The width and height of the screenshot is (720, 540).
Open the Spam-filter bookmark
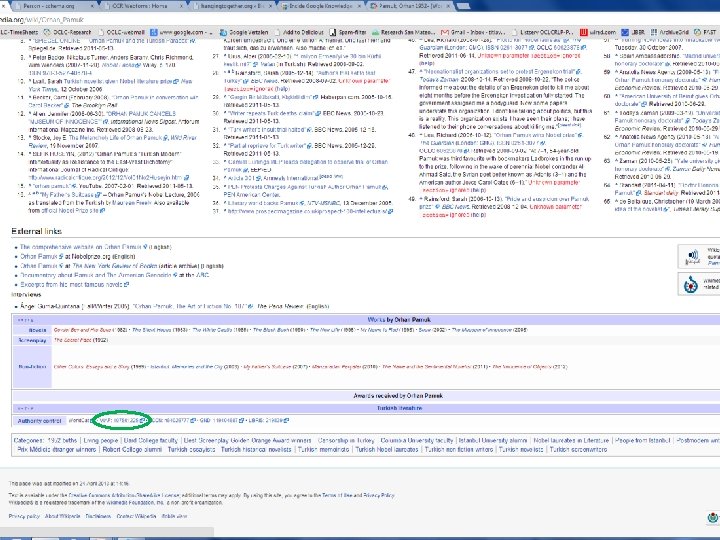[x=348, y=32]
